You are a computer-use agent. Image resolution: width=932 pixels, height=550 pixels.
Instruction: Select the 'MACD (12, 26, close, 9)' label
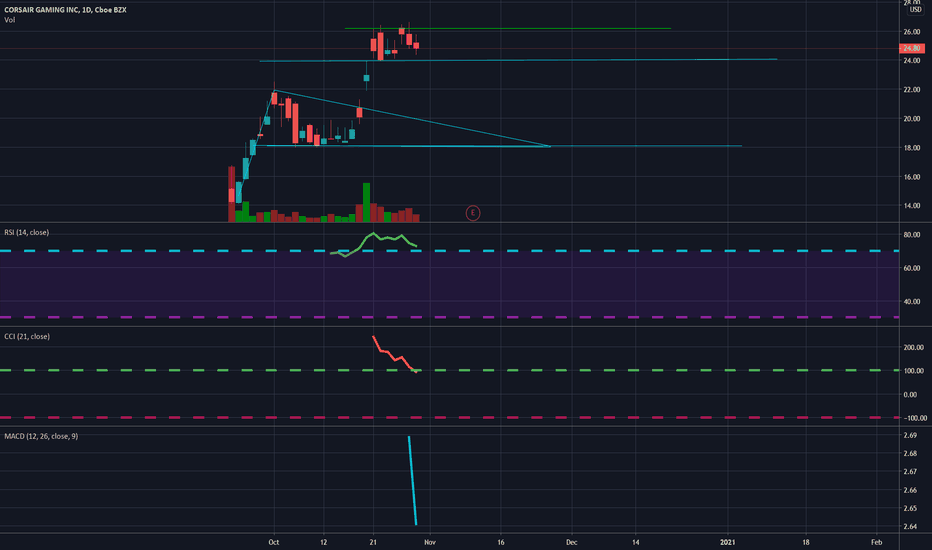pos(41,436)
